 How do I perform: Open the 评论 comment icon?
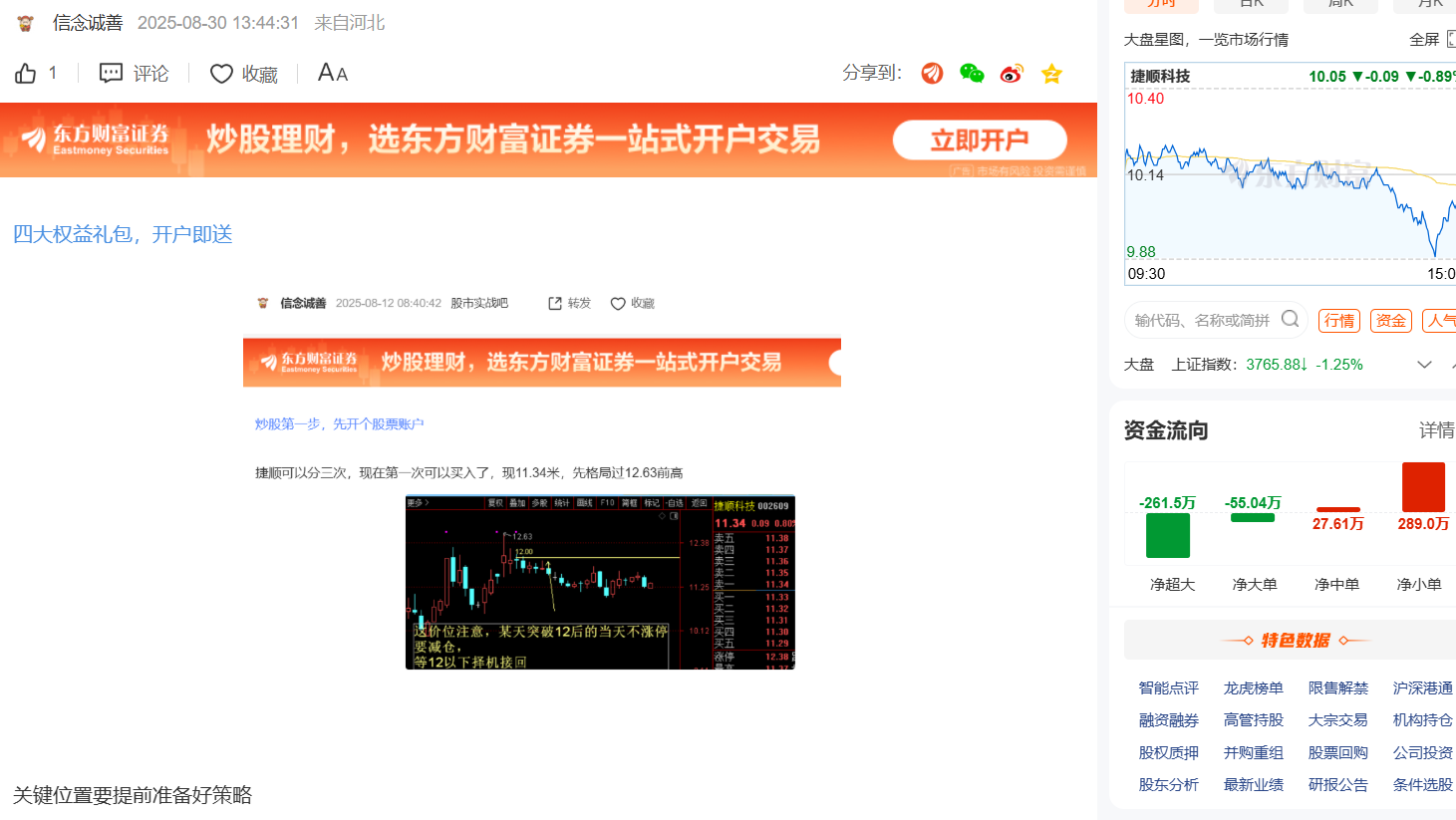point(111,73)
